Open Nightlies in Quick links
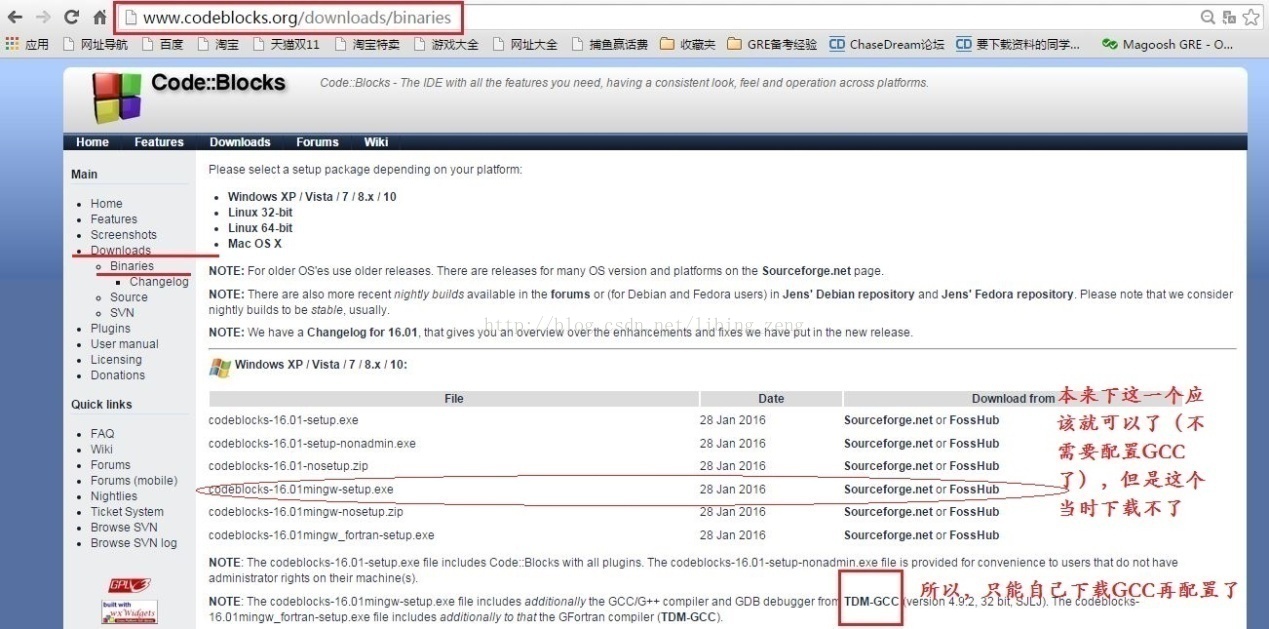Screen dimensions: 1269x629 (113, 496)
